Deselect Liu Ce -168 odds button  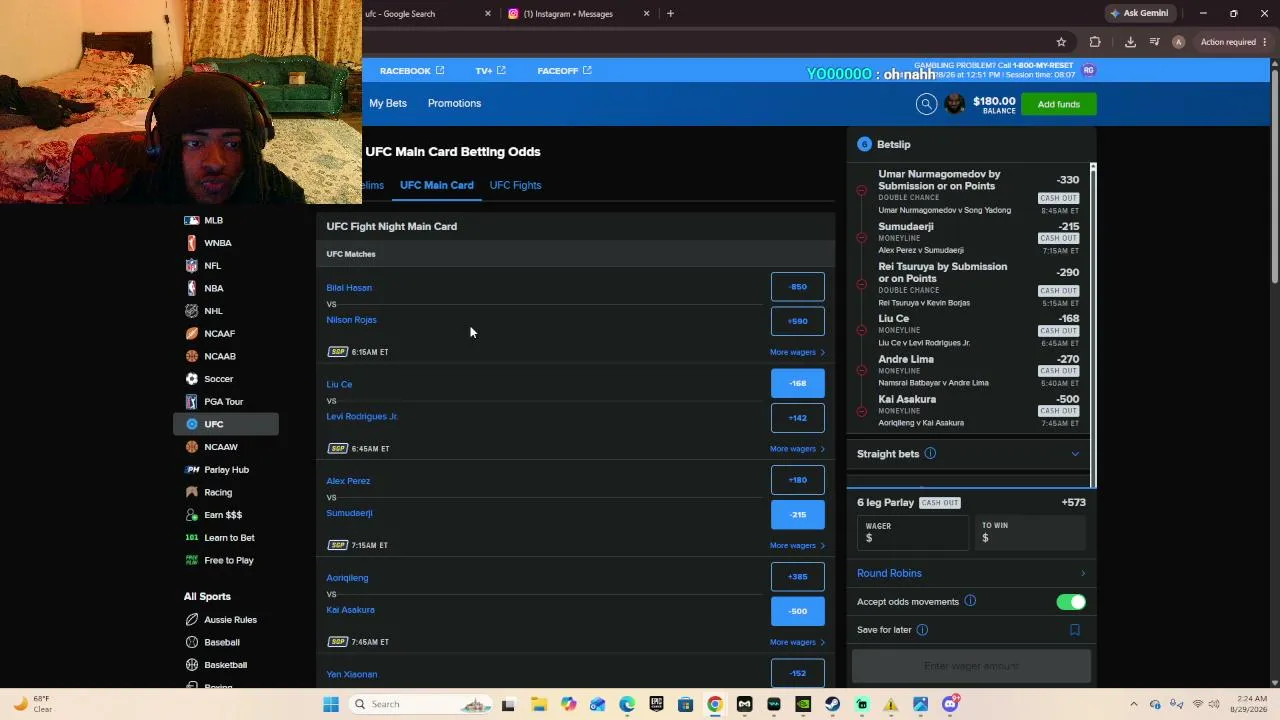[798, 383]
